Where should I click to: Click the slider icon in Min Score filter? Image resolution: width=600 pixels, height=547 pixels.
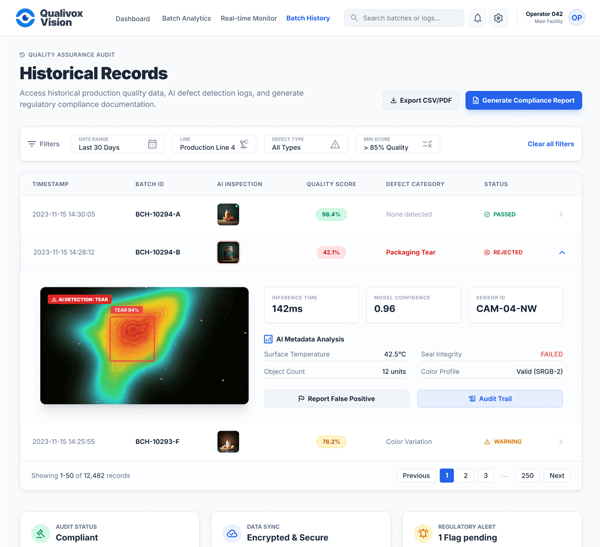427,144
